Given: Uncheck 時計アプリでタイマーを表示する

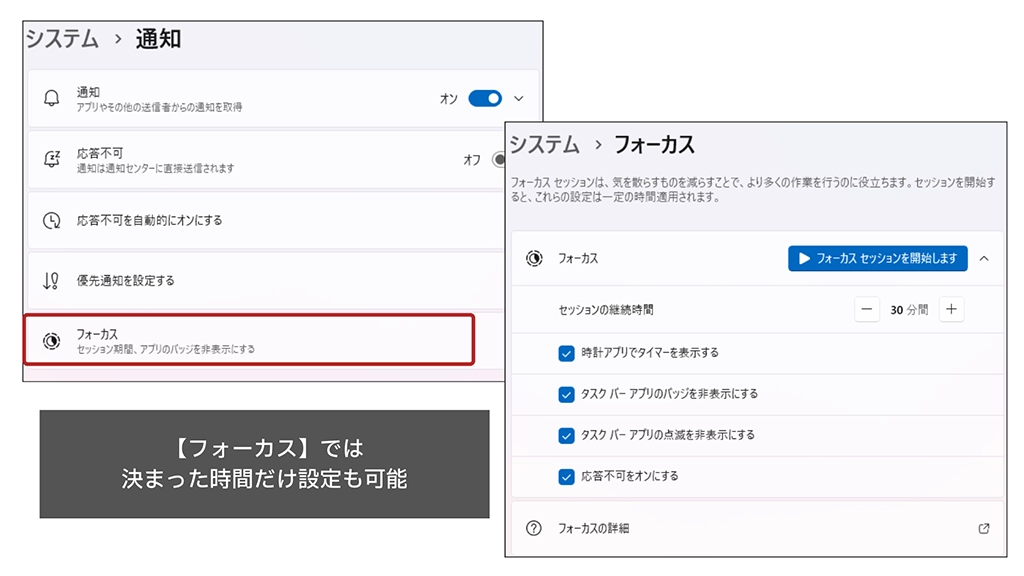Looking at the screenshot, I should [x=566, y=353].
